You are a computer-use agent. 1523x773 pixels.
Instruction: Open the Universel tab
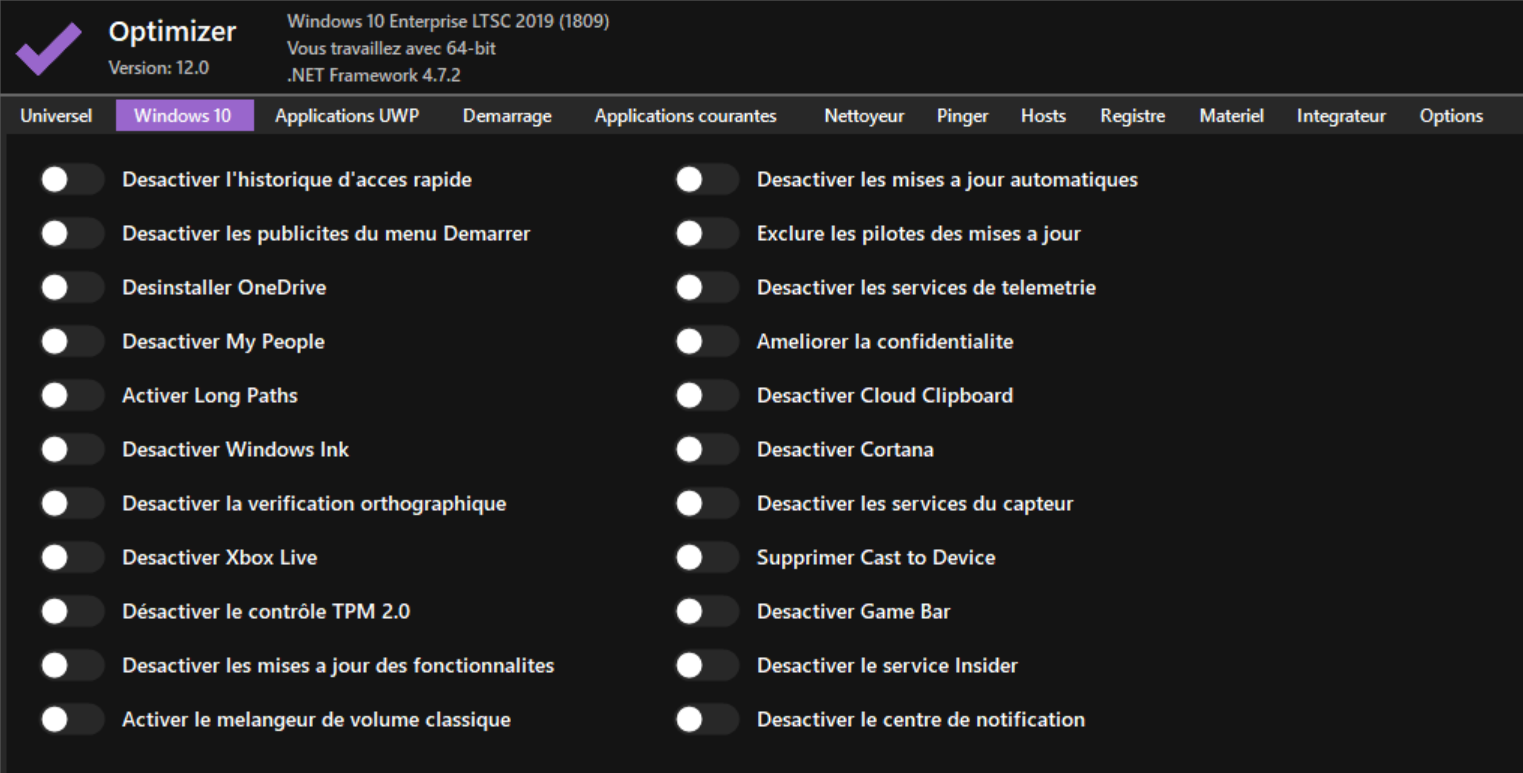(x=56, y=116)
